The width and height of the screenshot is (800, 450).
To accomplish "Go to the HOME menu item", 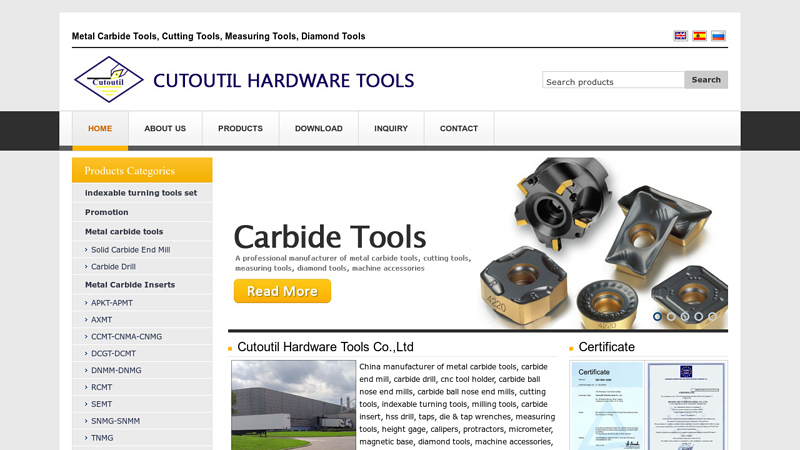I will pyautogui.click(x=100, y=129).
